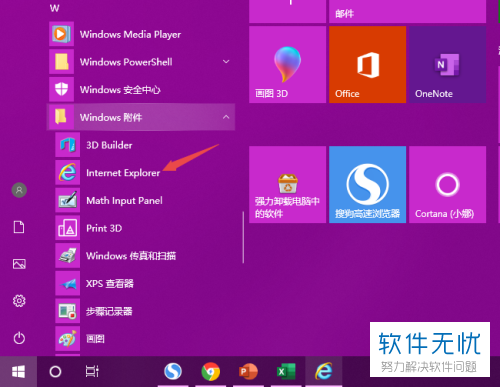Launch 3D Builder icon
Image resolution: width=500 pixels, height=387 pixels.
point(68,145)
